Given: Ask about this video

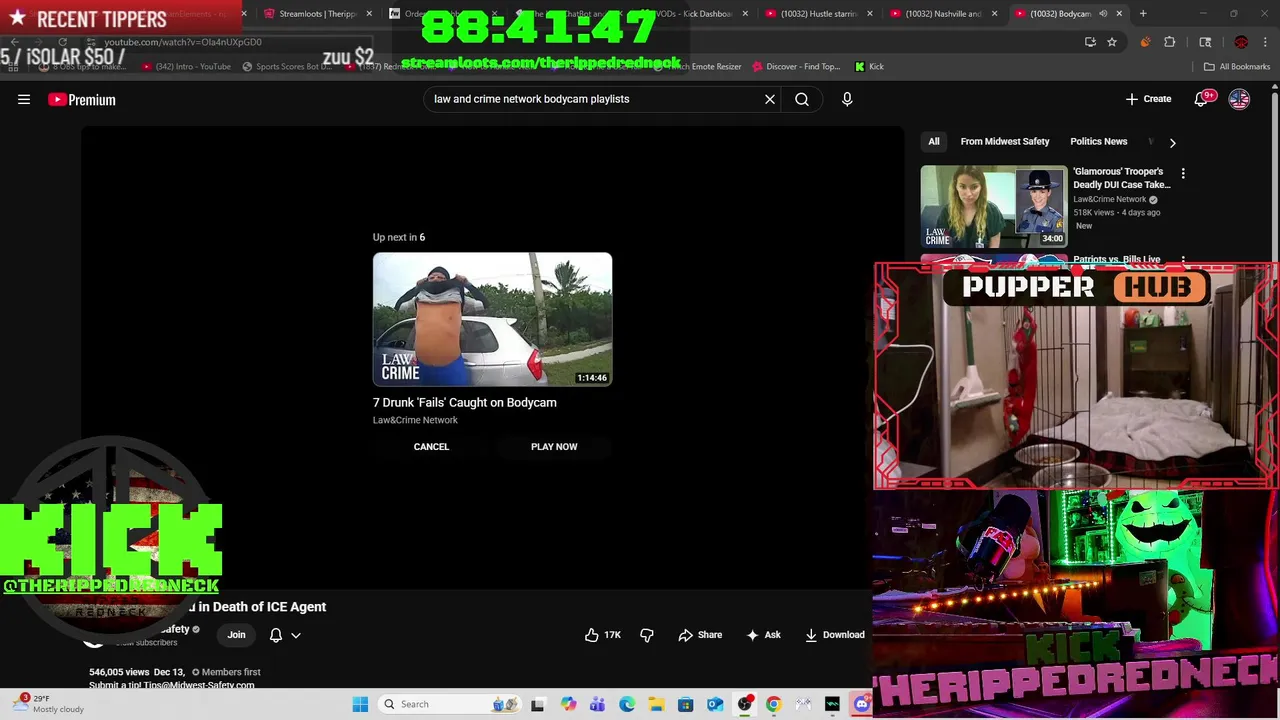Looking at the screenshot, I should [763, 635].
